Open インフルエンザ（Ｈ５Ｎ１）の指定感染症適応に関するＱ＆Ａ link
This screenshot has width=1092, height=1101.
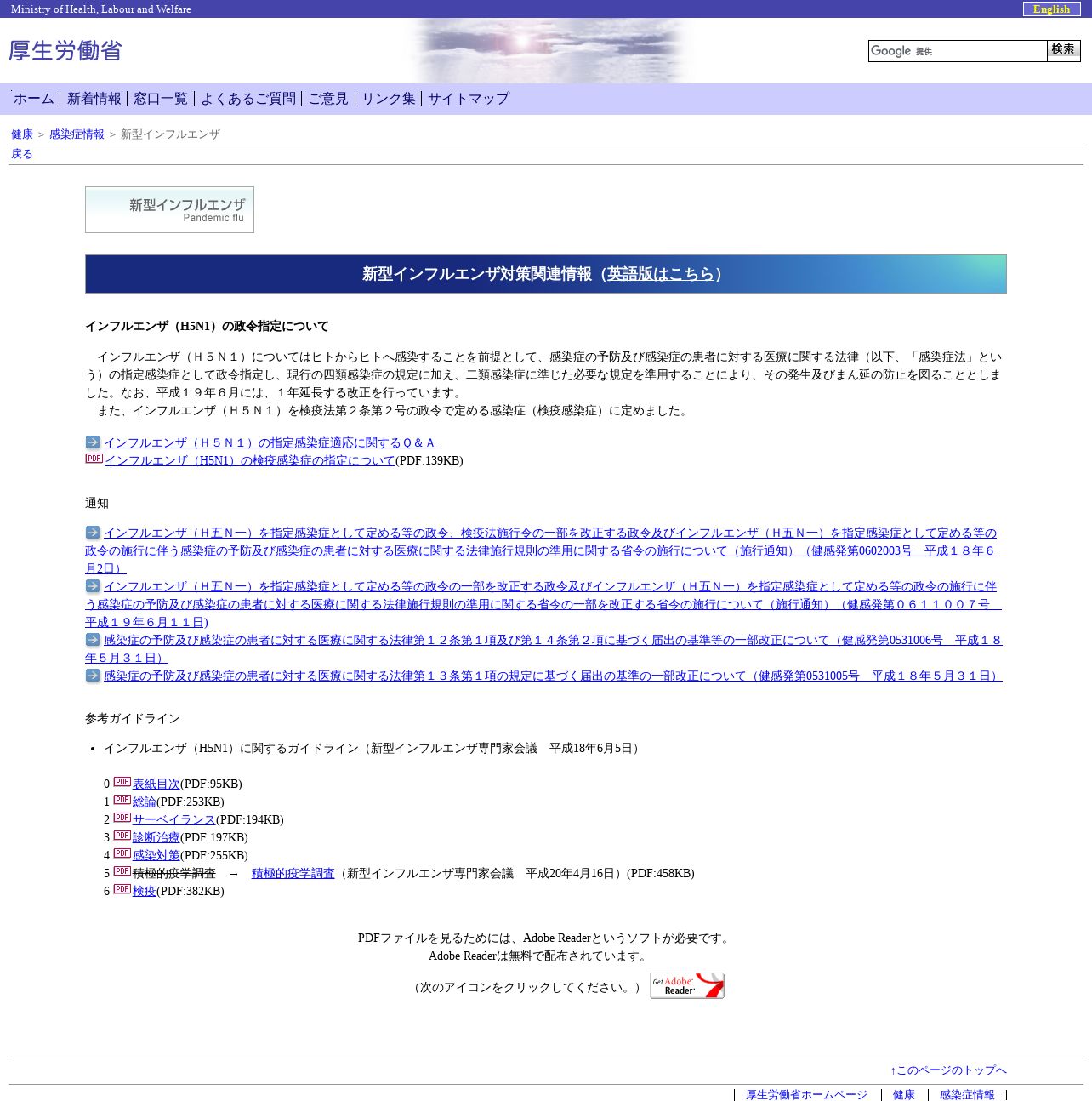click(270, 442)
